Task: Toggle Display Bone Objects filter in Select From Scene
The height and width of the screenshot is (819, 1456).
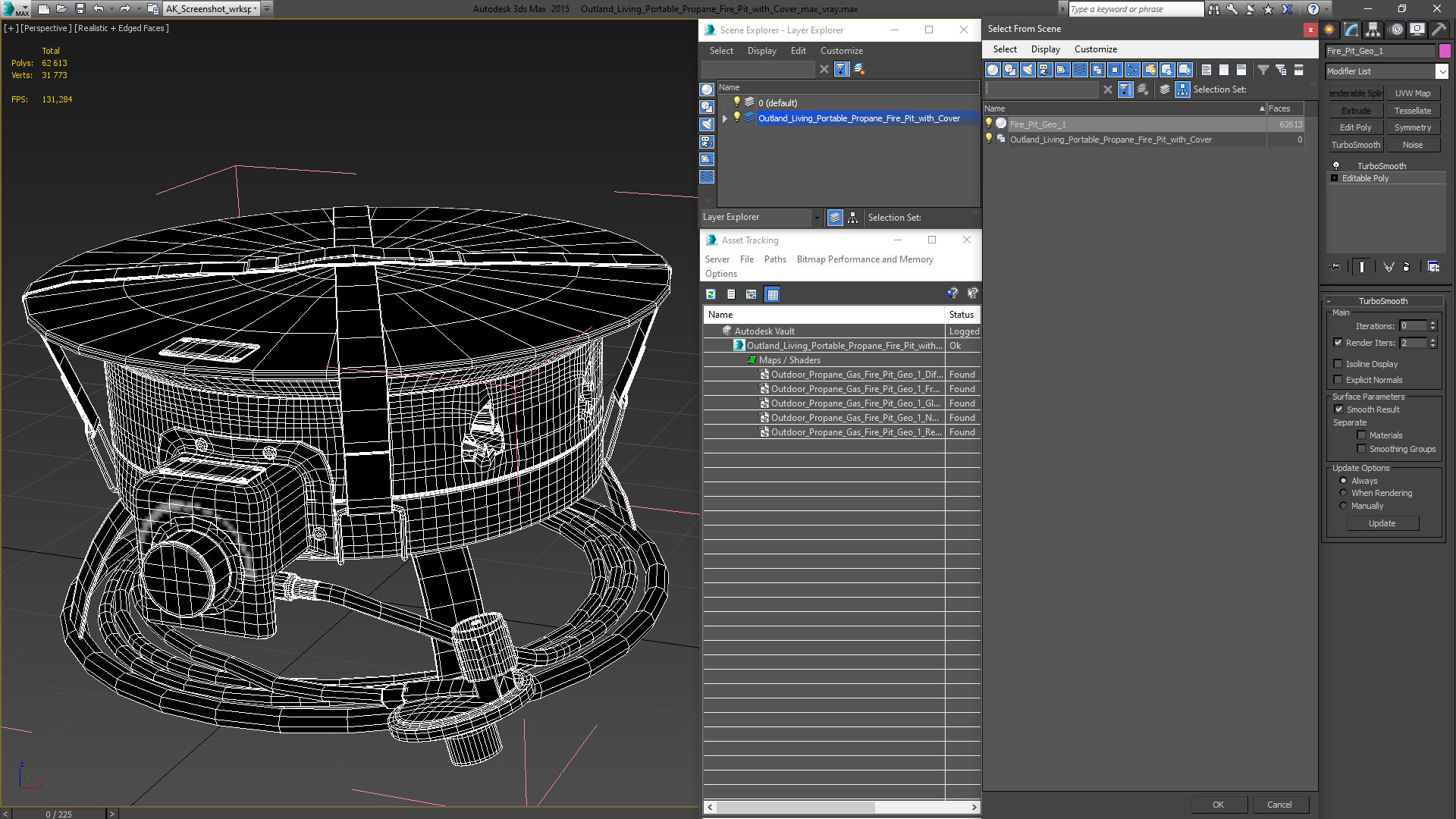Action: tap(1132, 70)
